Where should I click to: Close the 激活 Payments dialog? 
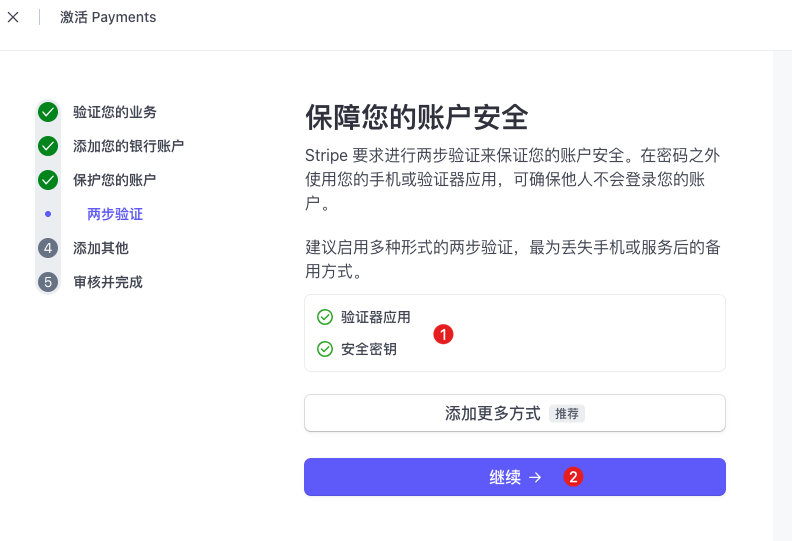point(13,17)
